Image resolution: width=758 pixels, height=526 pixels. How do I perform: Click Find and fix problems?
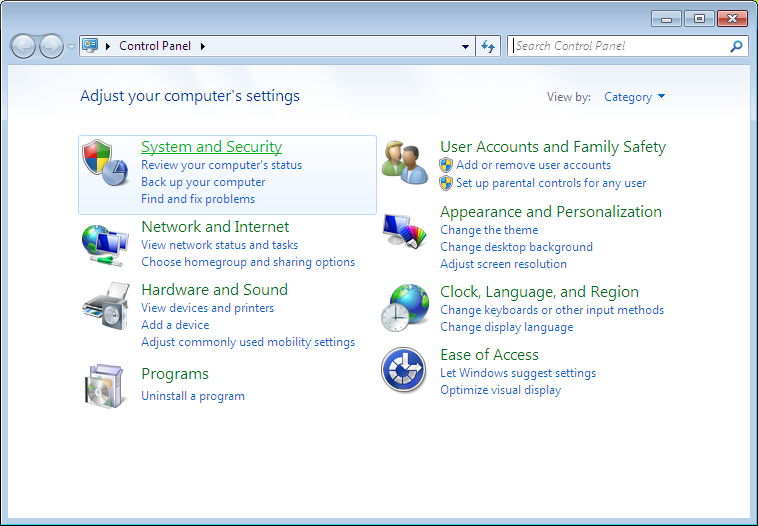click(198, 199)
